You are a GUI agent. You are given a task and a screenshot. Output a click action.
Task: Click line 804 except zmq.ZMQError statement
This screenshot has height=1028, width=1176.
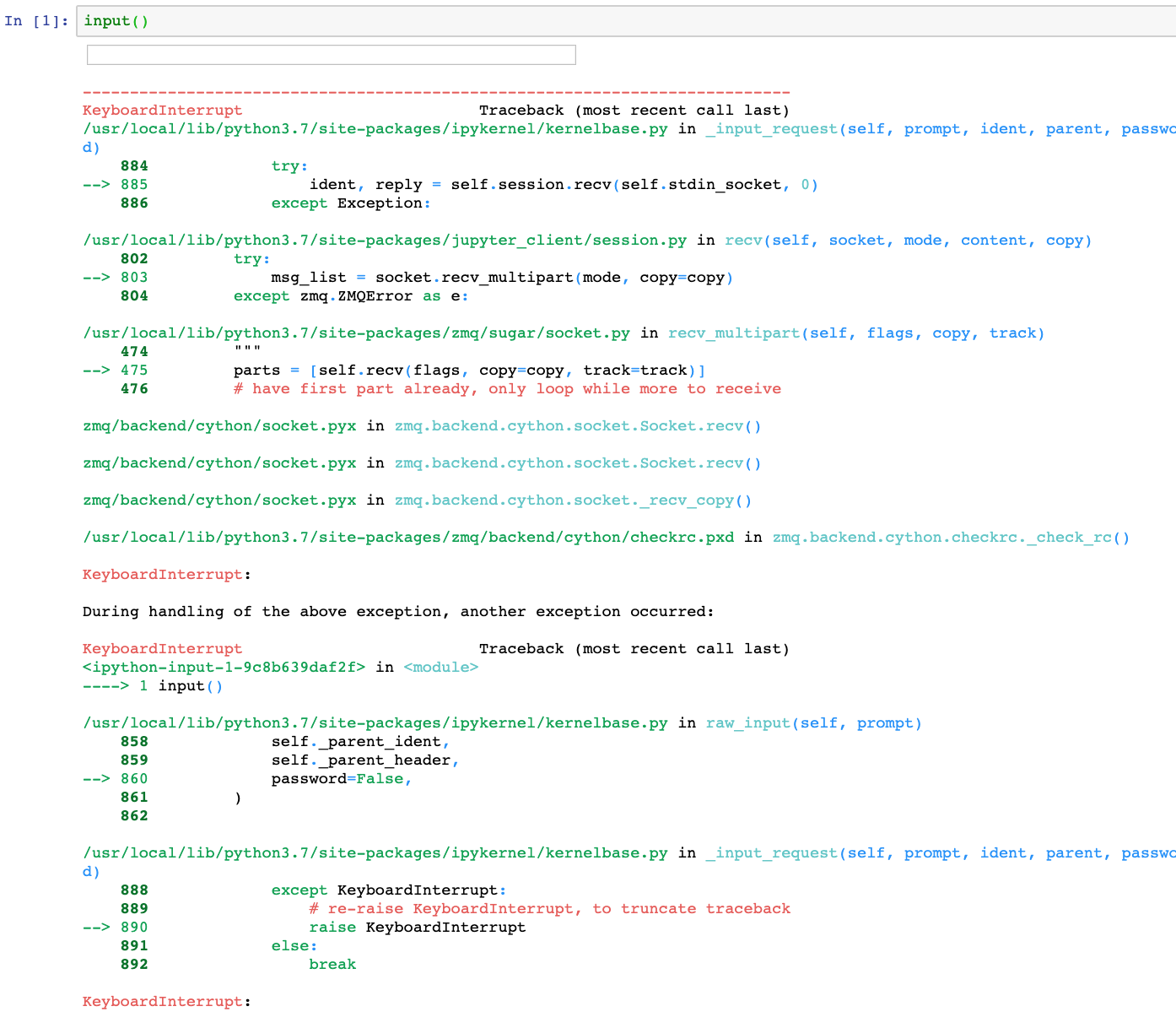click(x=350, y=296)
